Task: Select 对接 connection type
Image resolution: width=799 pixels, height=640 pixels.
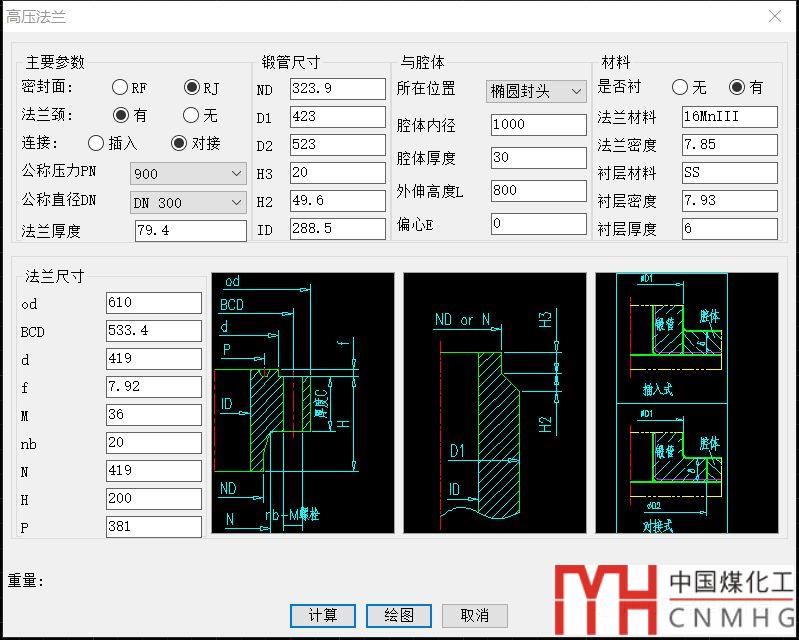Action: [180, 143]
